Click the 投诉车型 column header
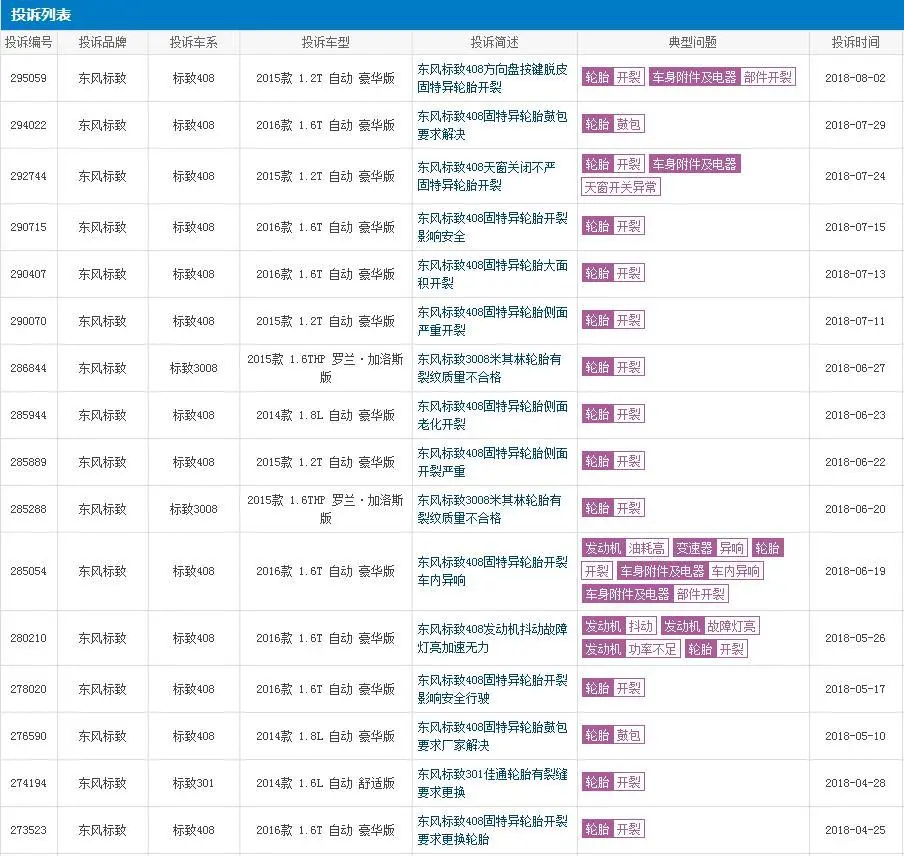Screen dimensions: 904x856 tap(326, 42)
